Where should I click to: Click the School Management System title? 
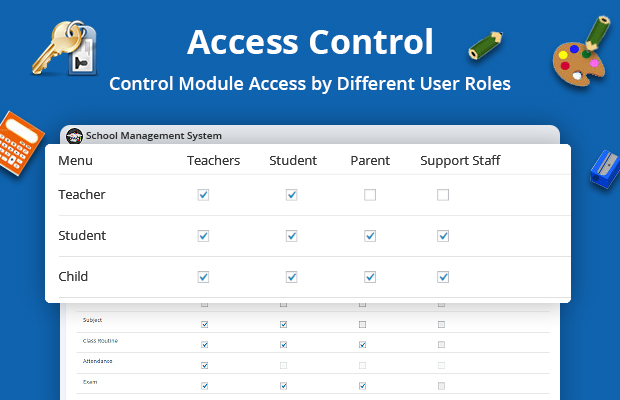tap(154, 136)
